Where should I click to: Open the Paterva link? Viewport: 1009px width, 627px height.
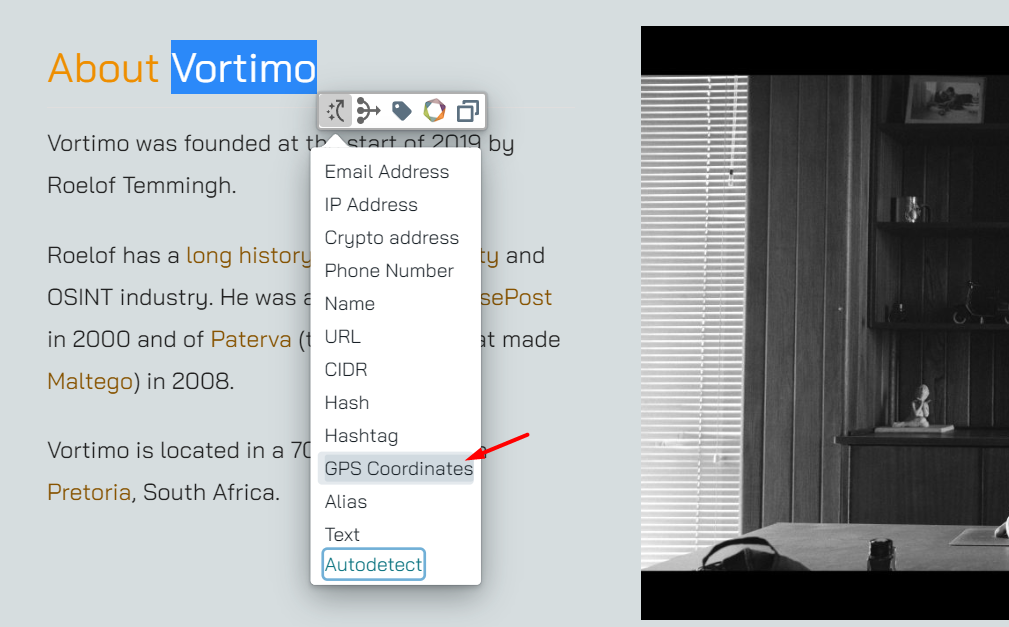pos(251,339)
